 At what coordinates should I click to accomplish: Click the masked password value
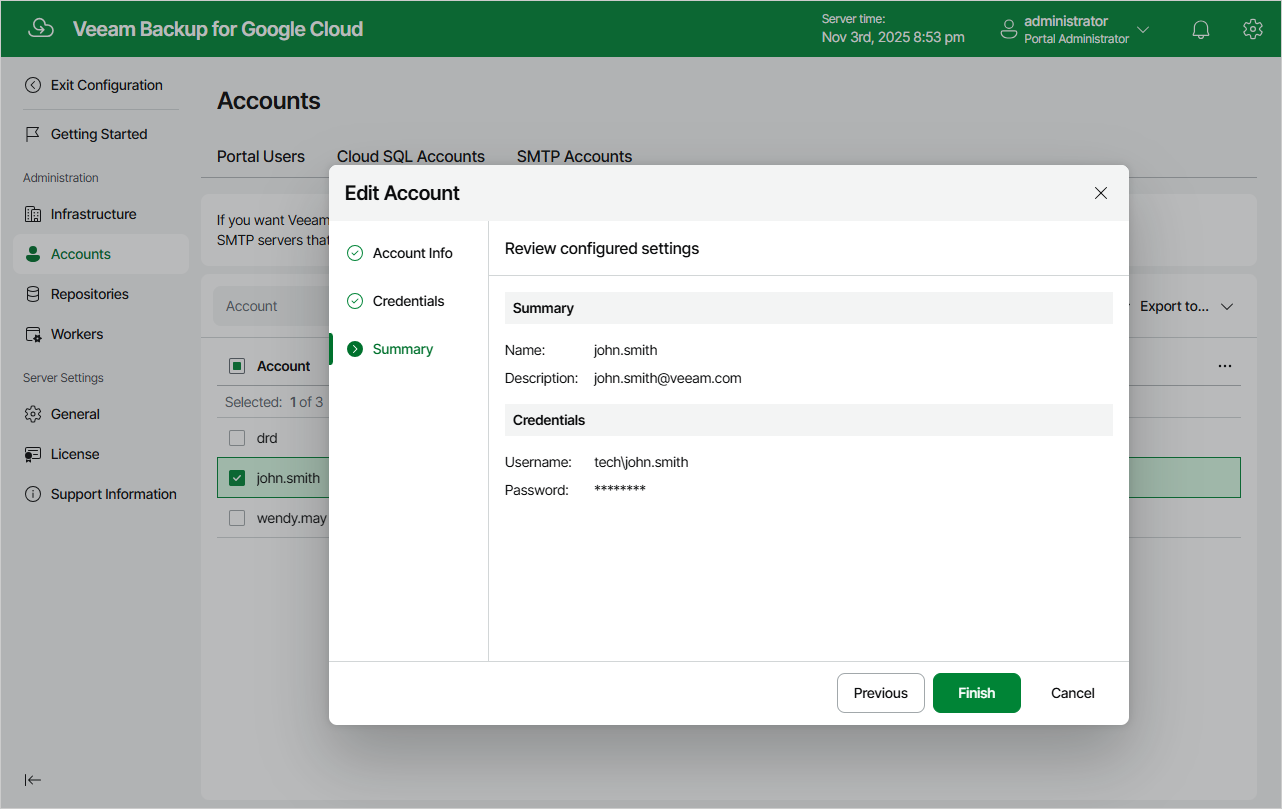(620, 490)
